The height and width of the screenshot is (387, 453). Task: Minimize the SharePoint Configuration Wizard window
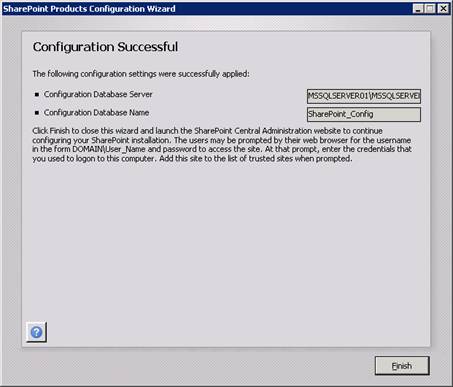point(418,9)
